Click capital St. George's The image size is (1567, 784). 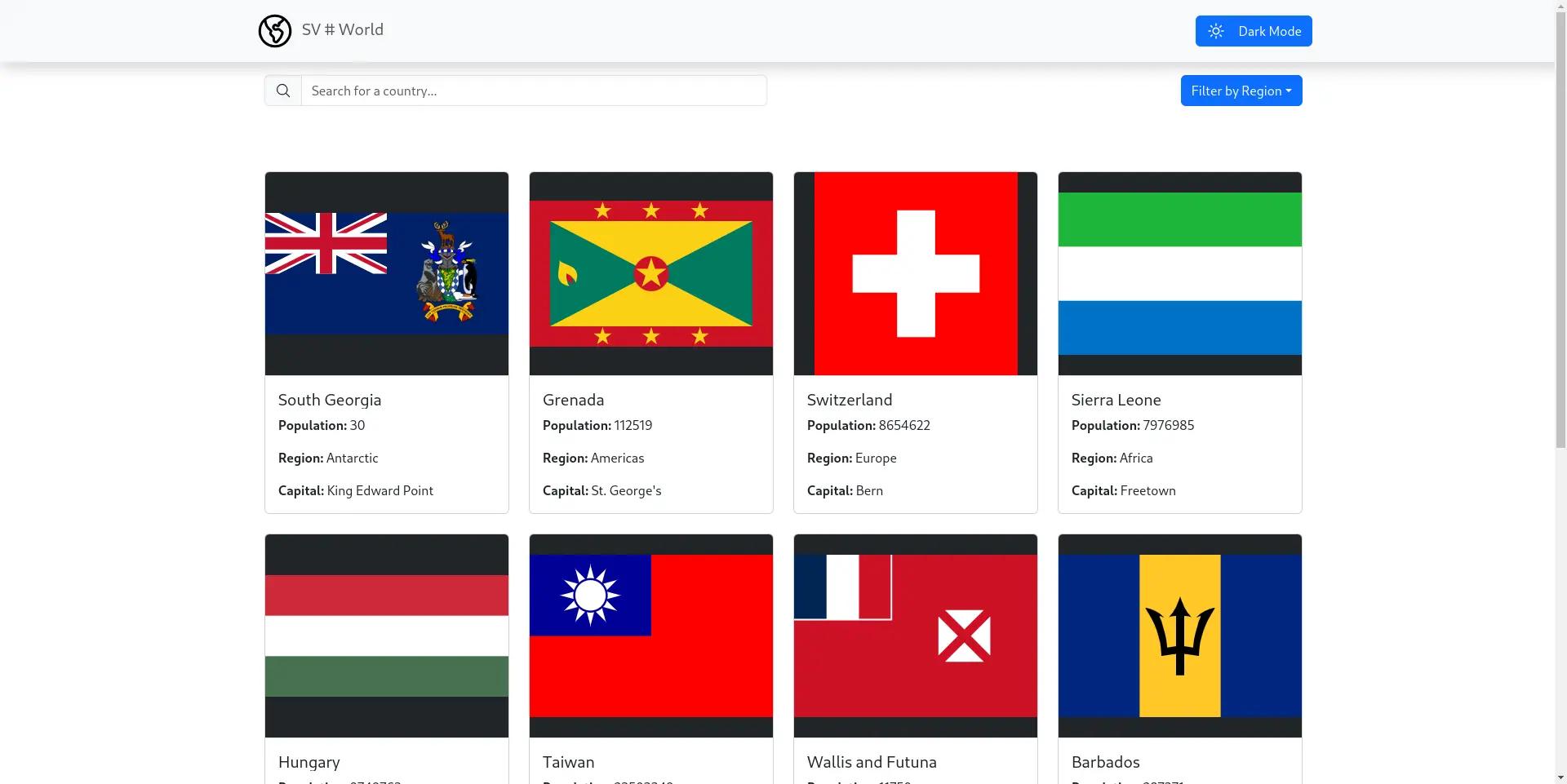(627, 490)
